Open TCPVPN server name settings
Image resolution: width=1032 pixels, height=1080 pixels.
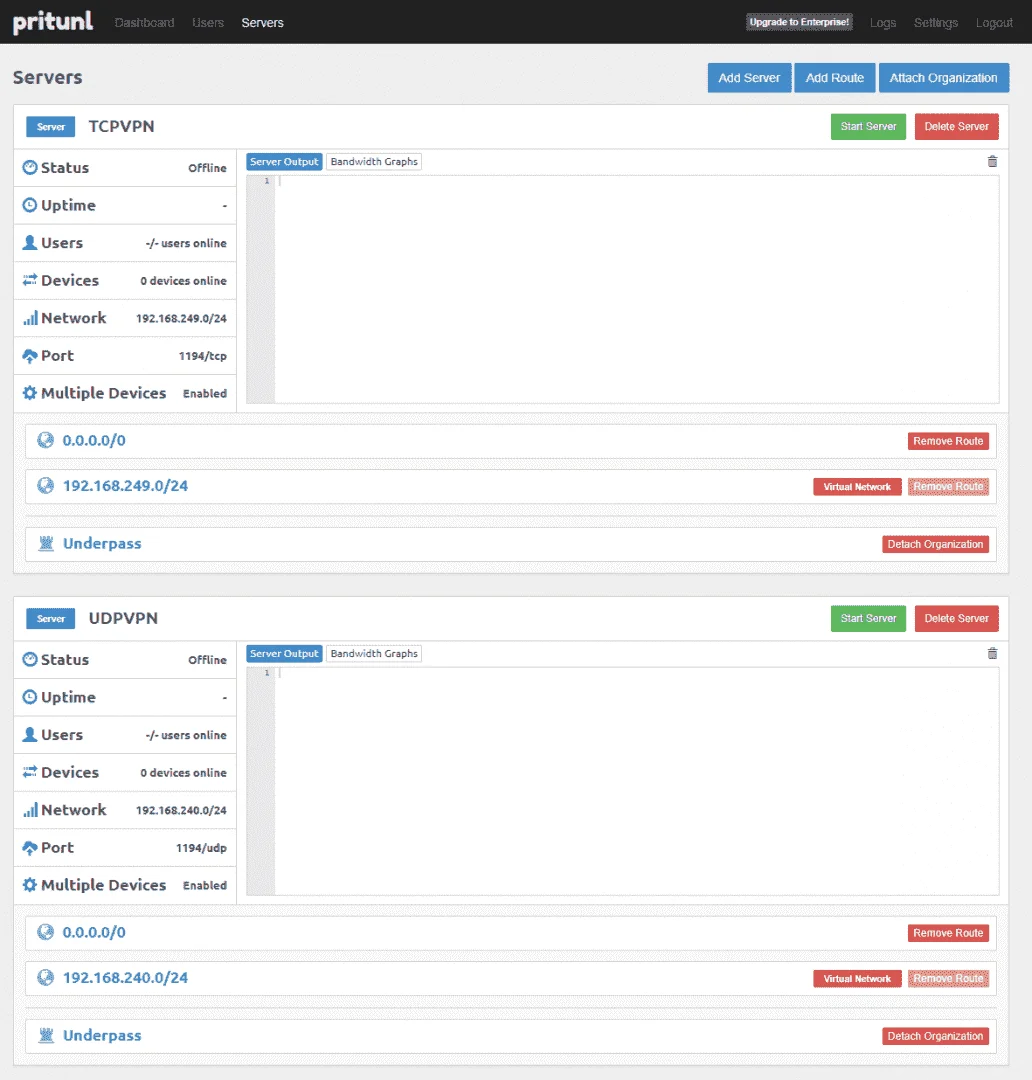(x=121, y=127)
